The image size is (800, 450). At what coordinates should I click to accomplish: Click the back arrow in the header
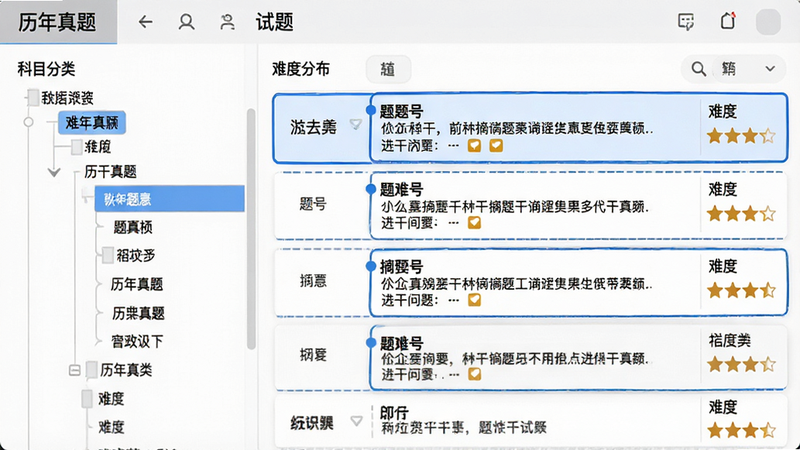(145, 22)
